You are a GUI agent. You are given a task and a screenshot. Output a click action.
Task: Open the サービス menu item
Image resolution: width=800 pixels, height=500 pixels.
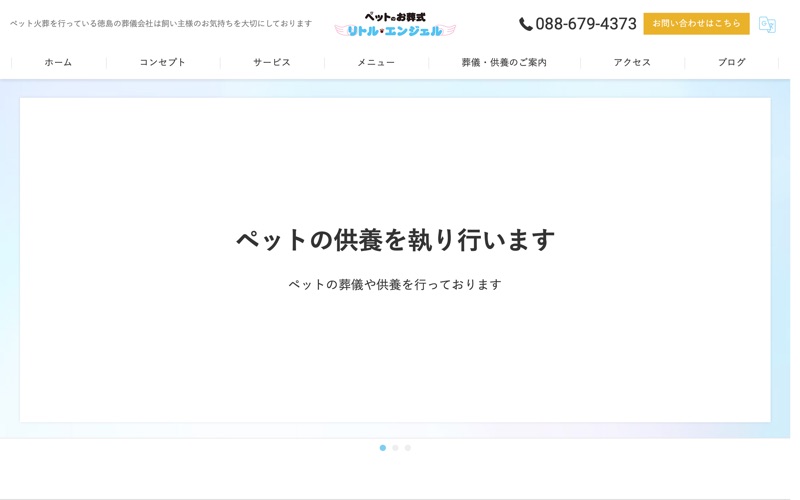[272, 62]
